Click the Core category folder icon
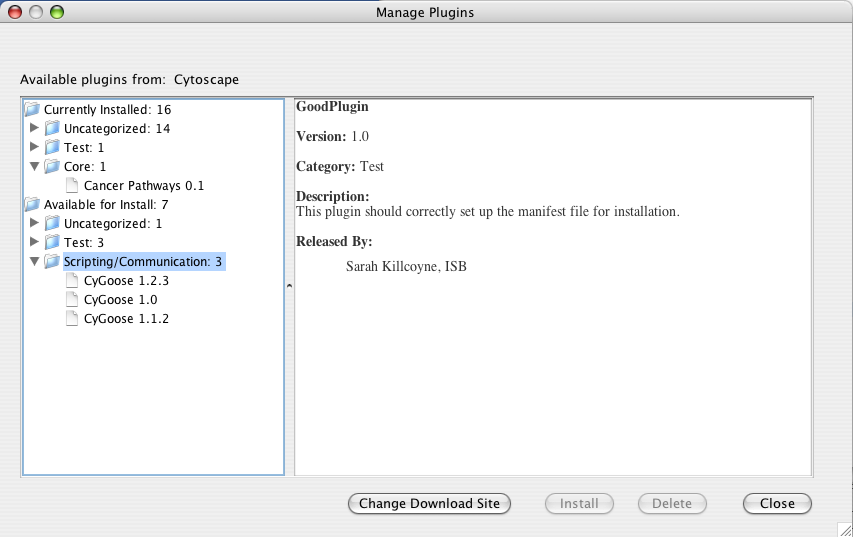The height and width of the screenshot is (537, 853). coord(52,166)
